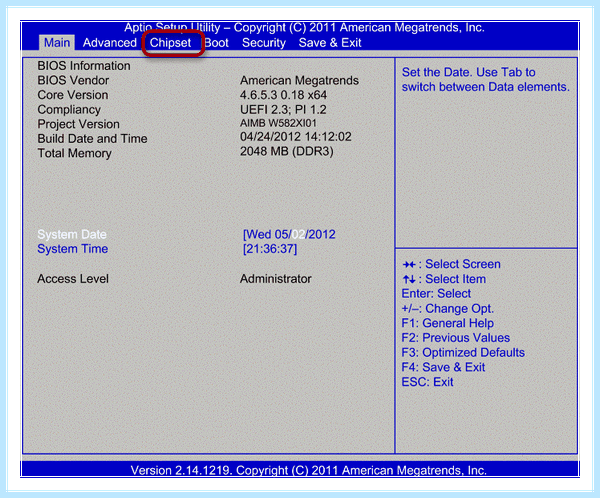Click the Aptio Setup Utility title text
The height and width of the screenshot is (498, 600).
304,28
